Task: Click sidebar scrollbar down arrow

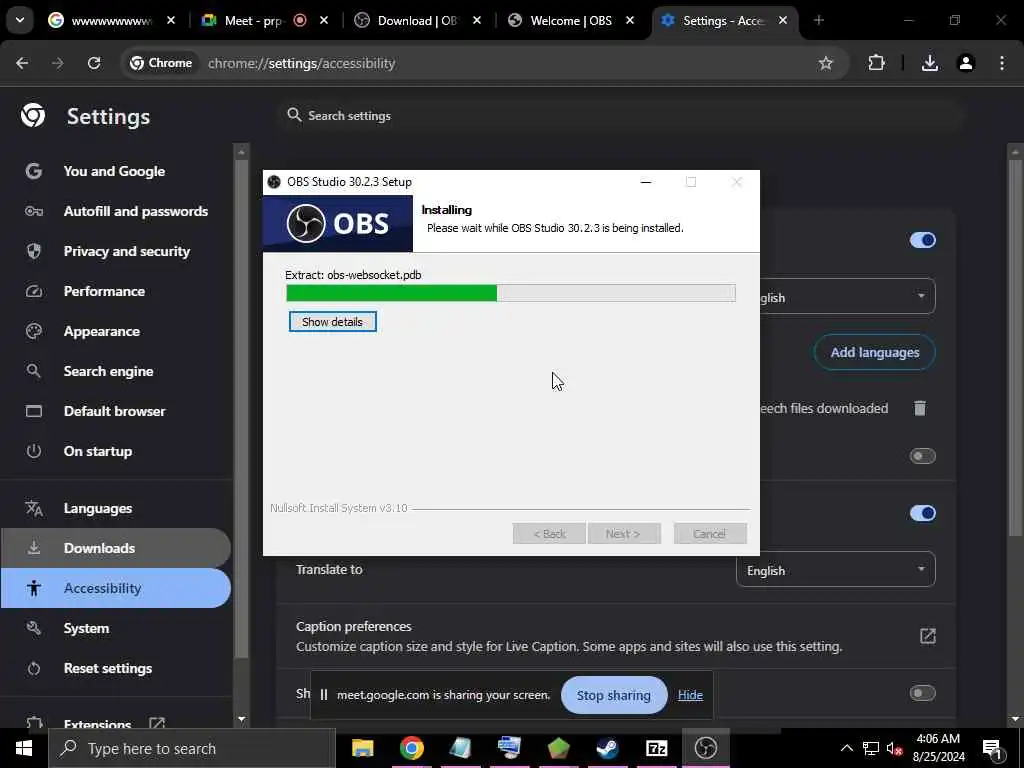Action: 241,719
